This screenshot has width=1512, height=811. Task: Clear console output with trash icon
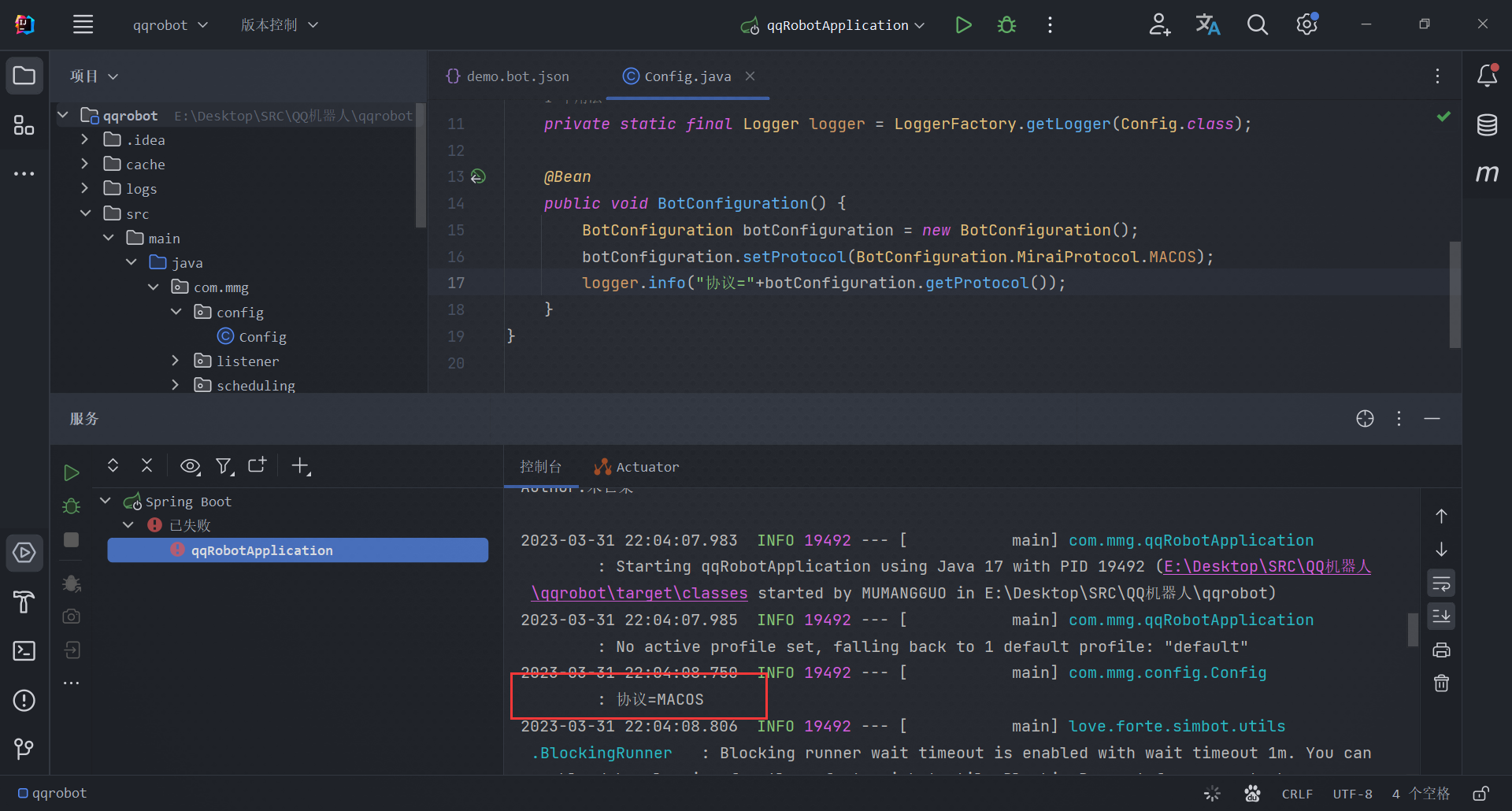pos(1441,683)
